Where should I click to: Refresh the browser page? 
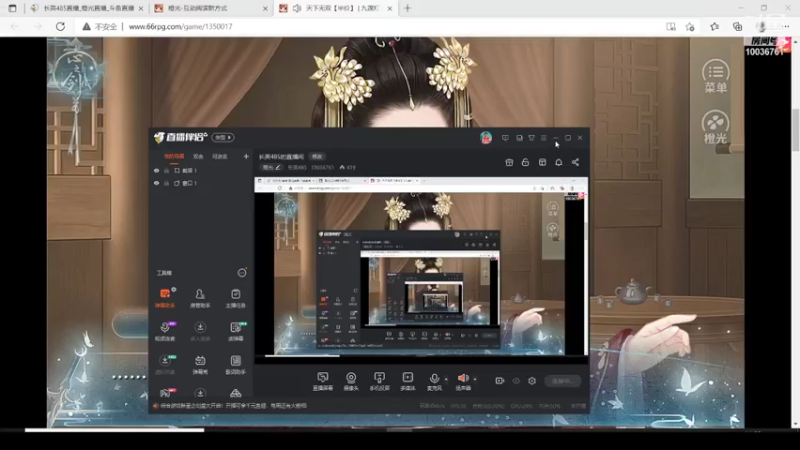[x=60, y=27]
